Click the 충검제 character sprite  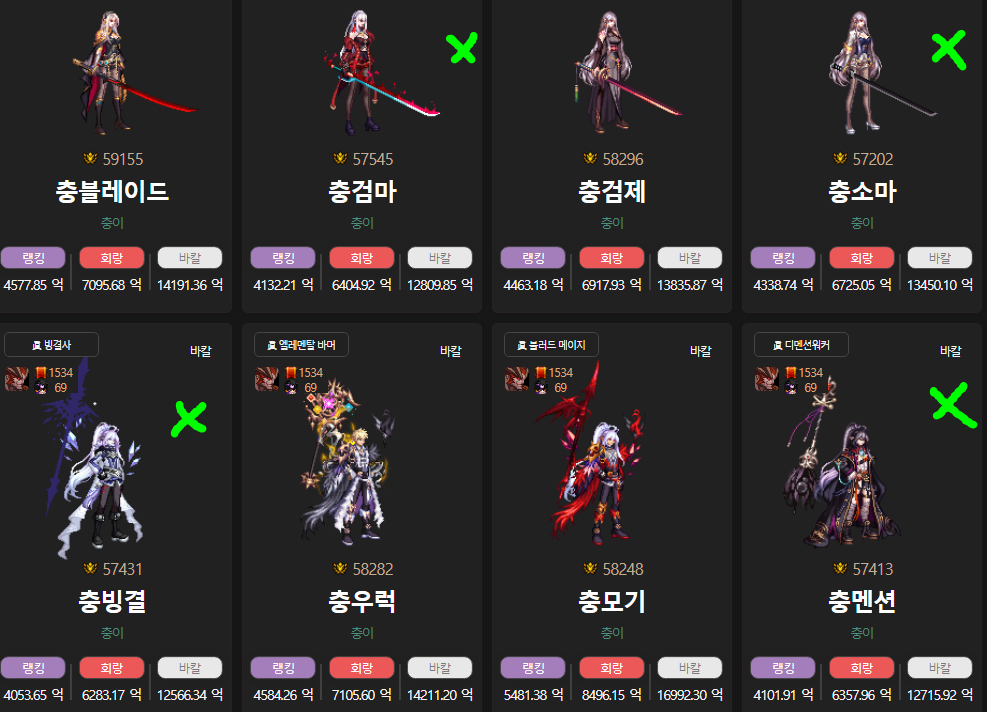pos(623,71)
